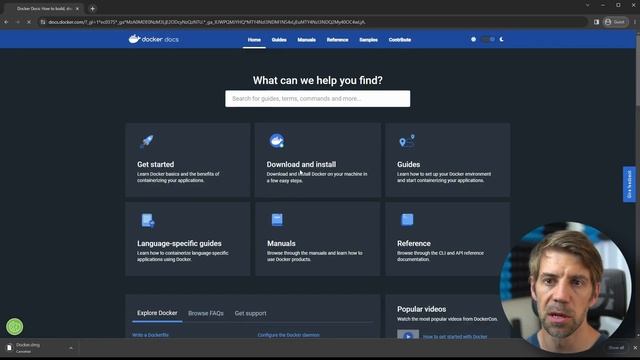
Task: Click Show all downloads
Action: click(x=616, y=348)
